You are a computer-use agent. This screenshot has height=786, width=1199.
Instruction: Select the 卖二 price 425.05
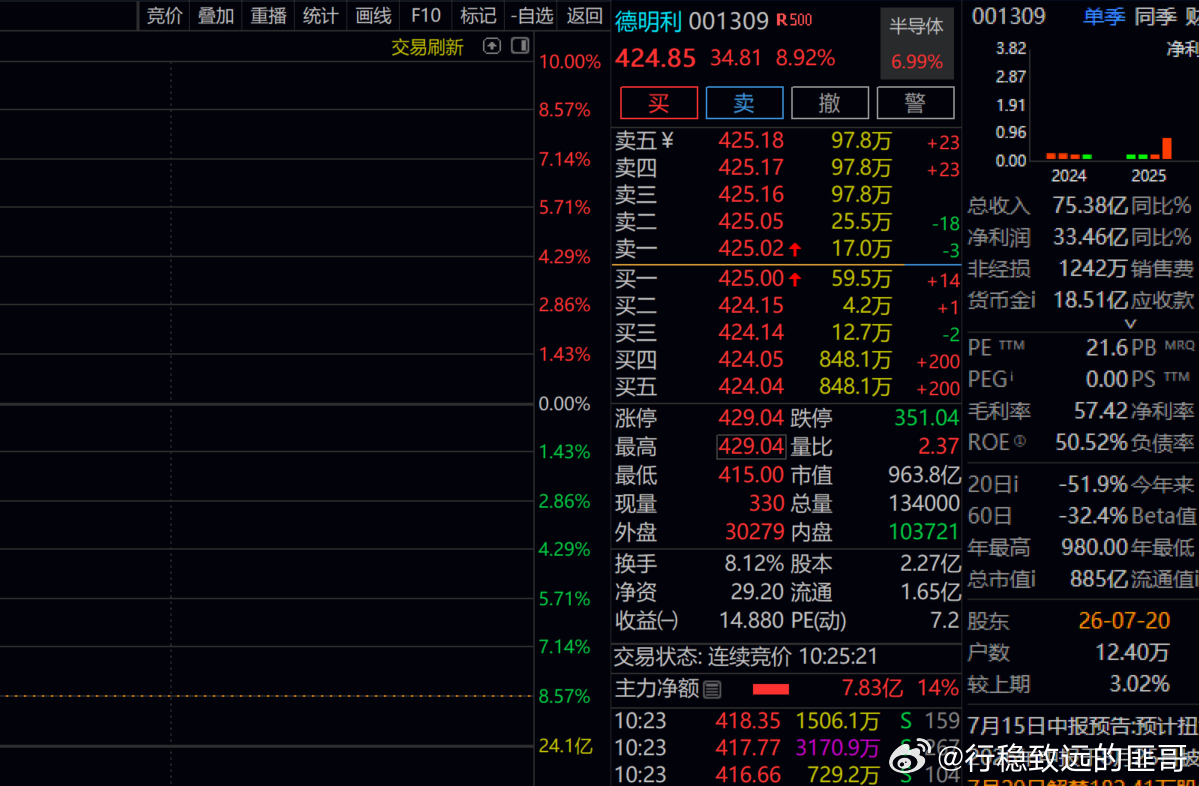point(751,222)
